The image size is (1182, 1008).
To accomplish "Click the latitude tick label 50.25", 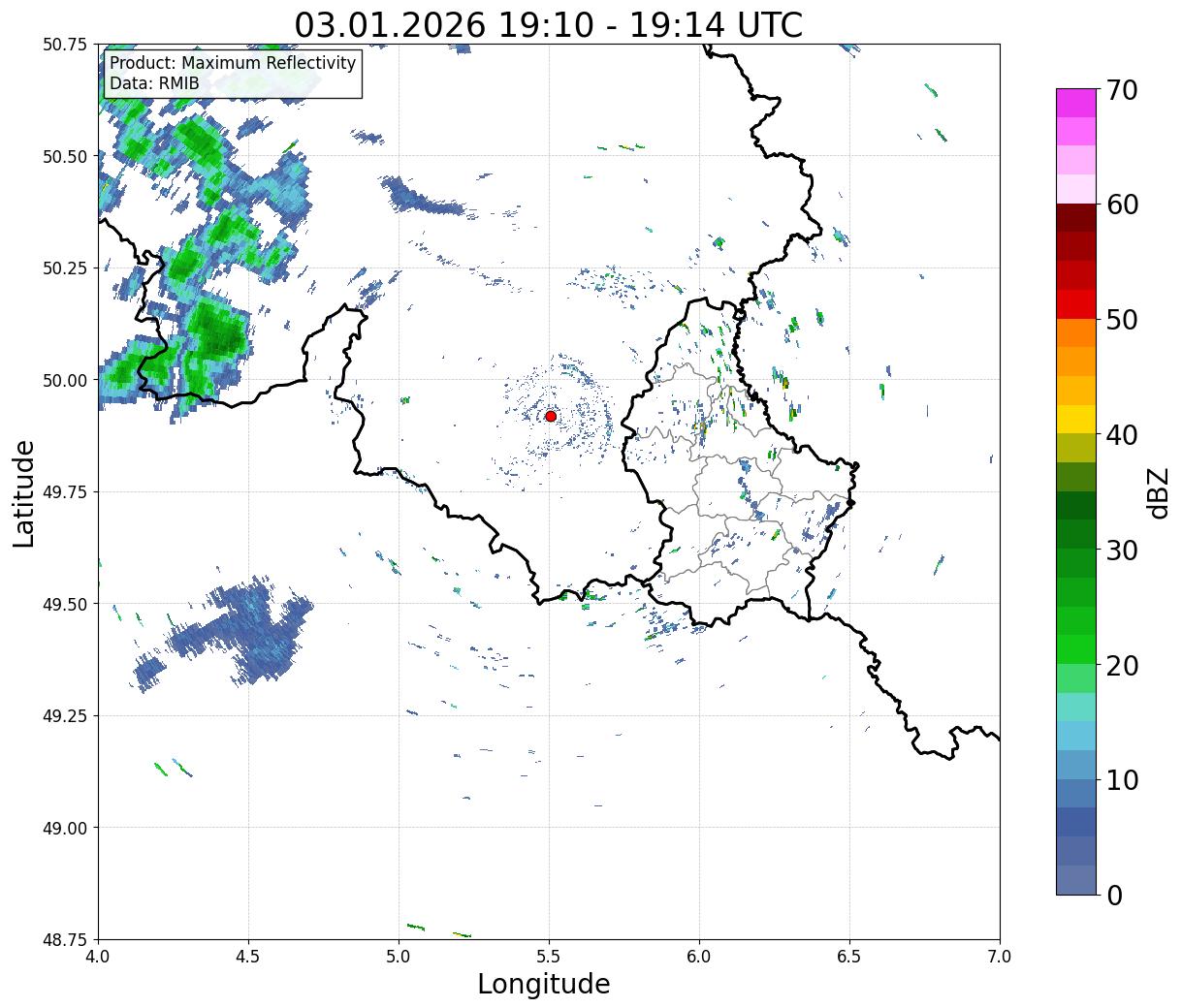I will click(x=65, y=268).
